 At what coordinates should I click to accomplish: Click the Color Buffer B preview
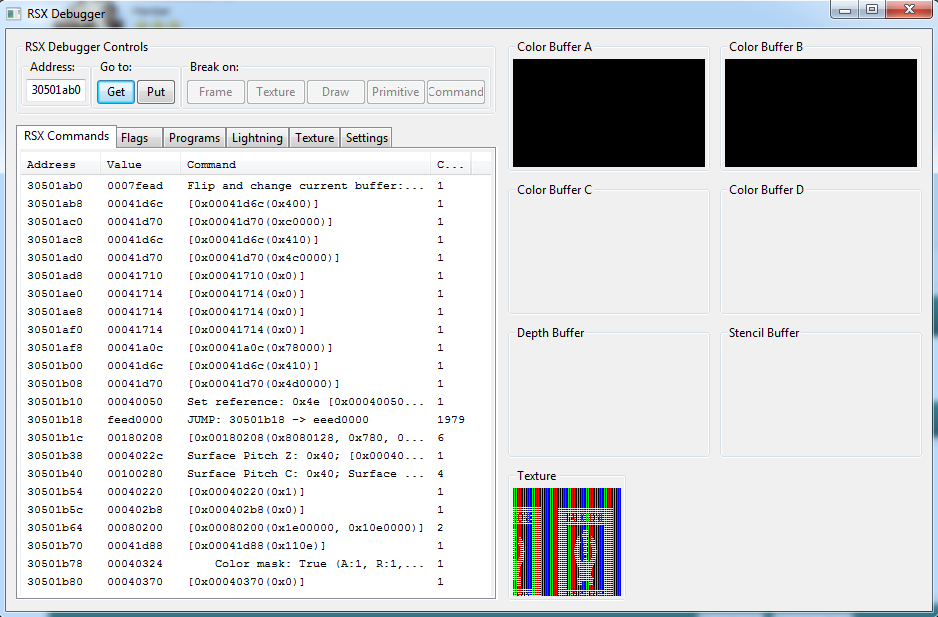(820, 113)
